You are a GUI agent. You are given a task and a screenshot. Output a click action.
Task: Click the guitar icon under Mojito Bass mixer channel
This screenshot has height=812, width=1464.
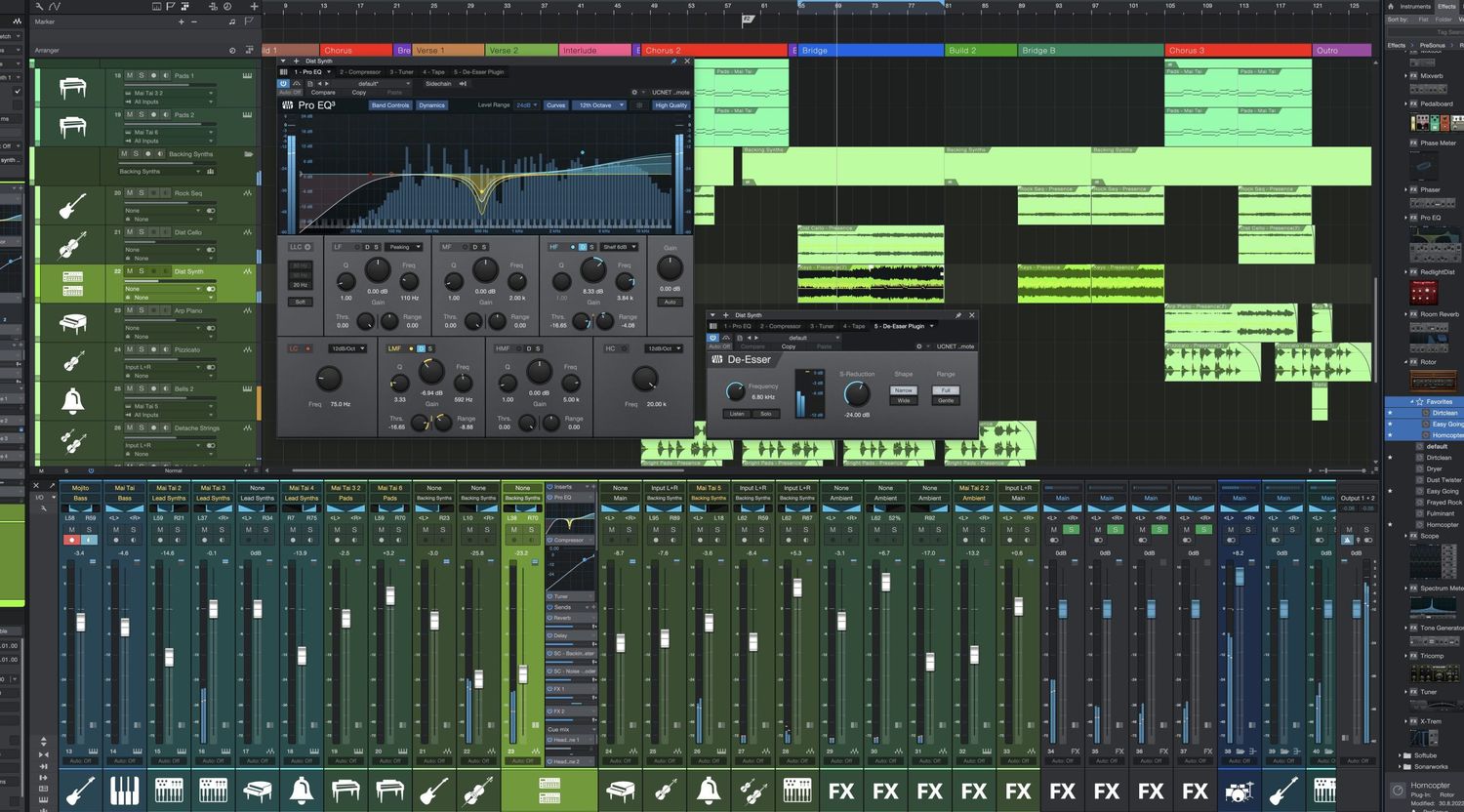click(x=80, y=791)
